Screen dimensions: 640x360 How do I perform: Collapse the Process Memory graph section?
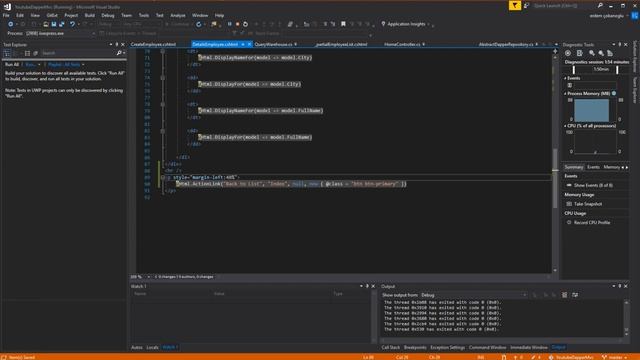(x=565, y=93)
